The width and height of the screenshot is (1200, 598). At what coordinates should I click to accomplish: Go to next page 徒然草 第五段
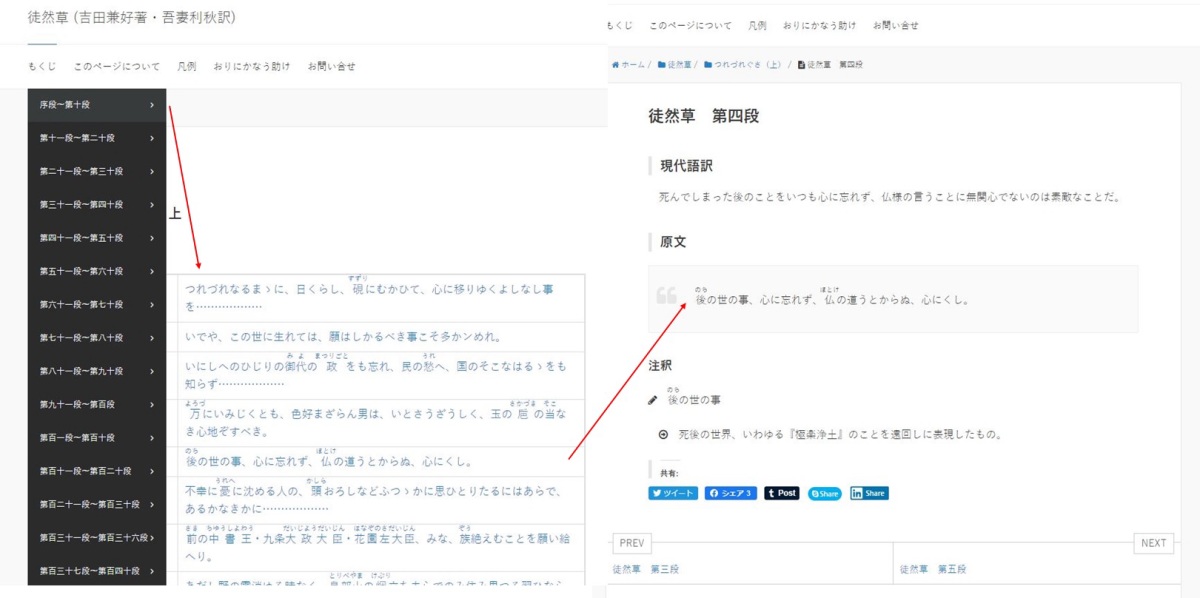click(933, 569)
